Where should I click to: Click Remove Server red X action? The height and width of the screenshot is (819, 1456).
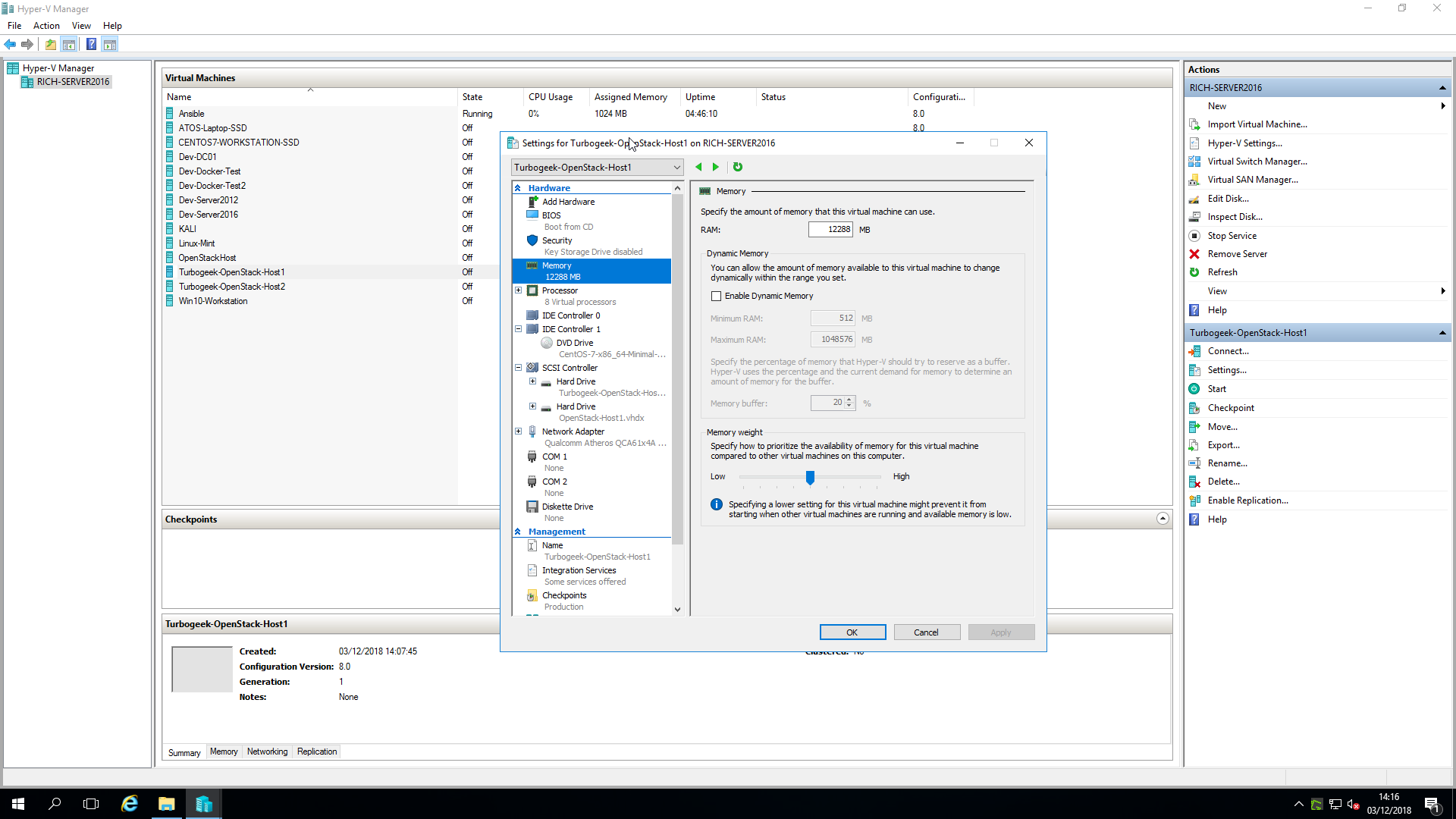[x=1237, y=254]
